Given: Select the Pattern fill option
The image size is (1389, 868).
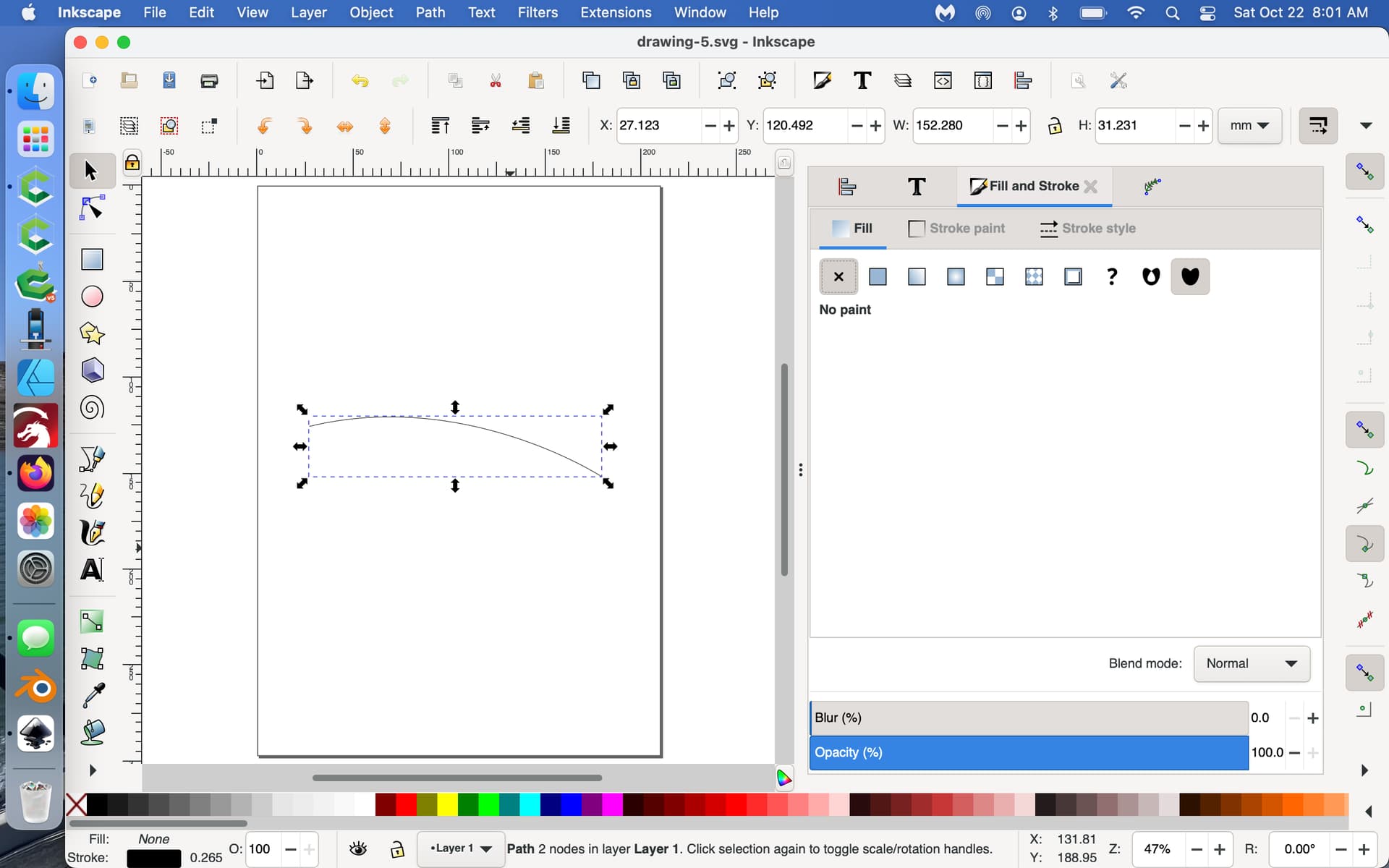Looking at the screenshot, I should [1034, 276].
